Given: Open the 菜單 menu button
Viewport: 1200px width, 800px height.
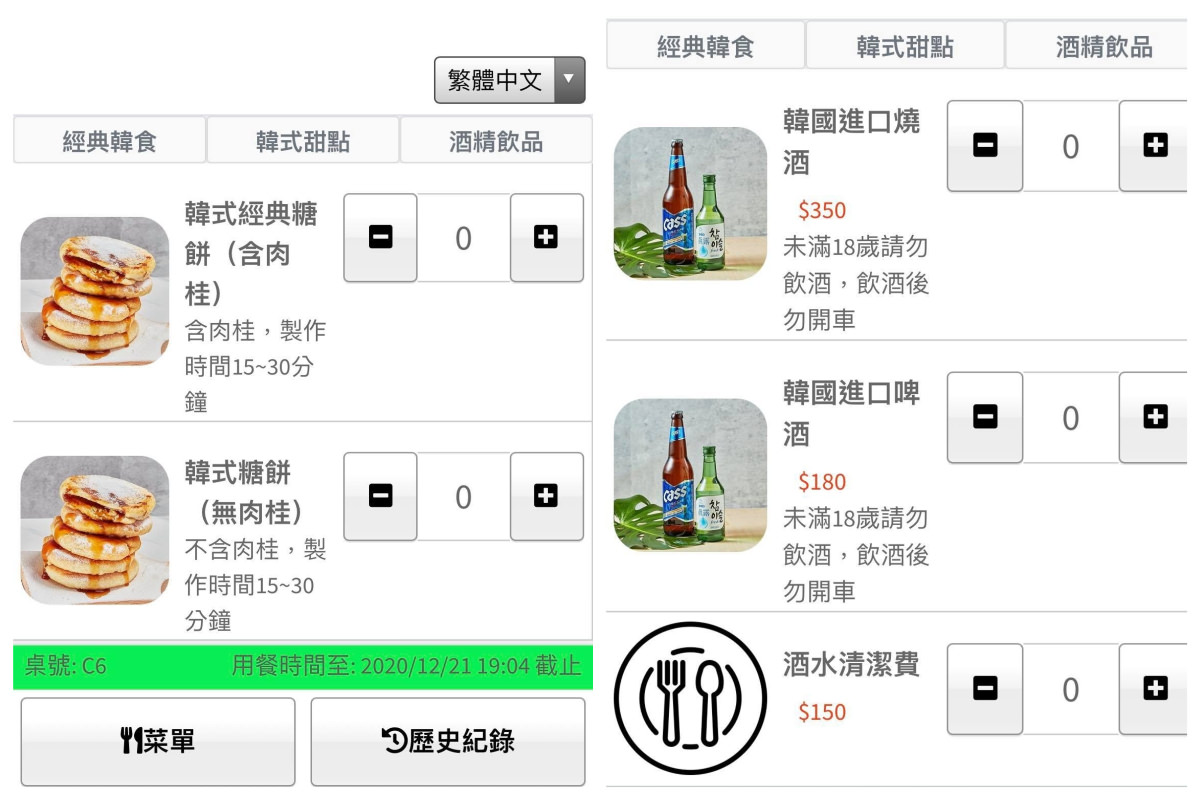Looking at the screenshot, I should (x=158, y=741).
